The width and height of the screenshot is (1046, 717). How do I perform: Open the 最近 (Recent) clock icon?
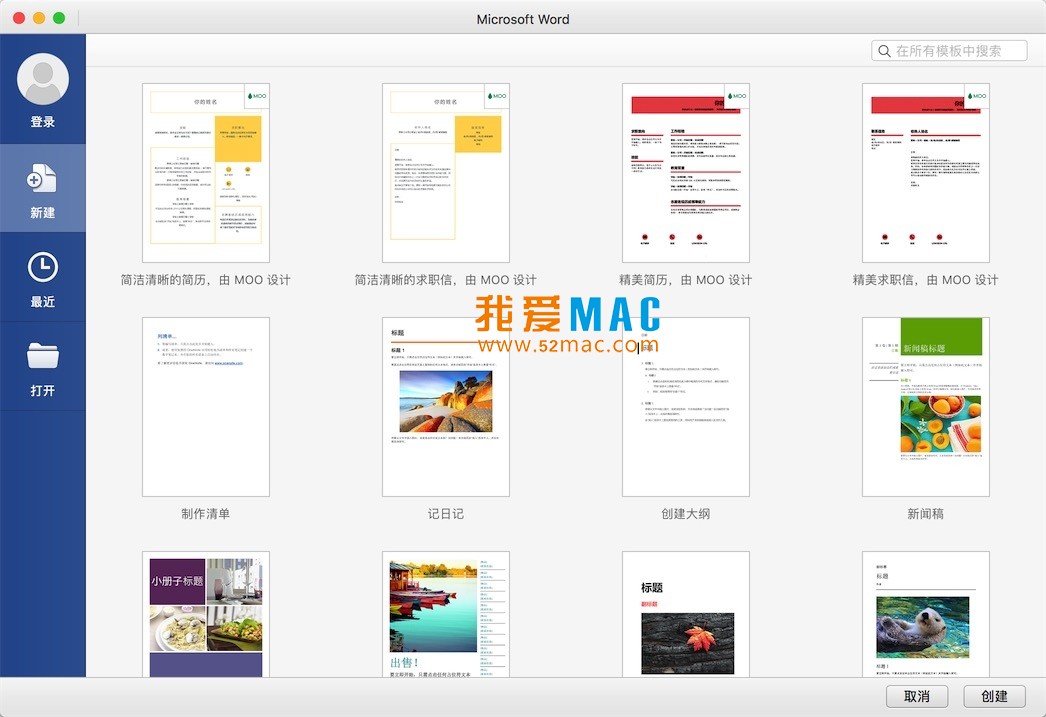point(43,267)
